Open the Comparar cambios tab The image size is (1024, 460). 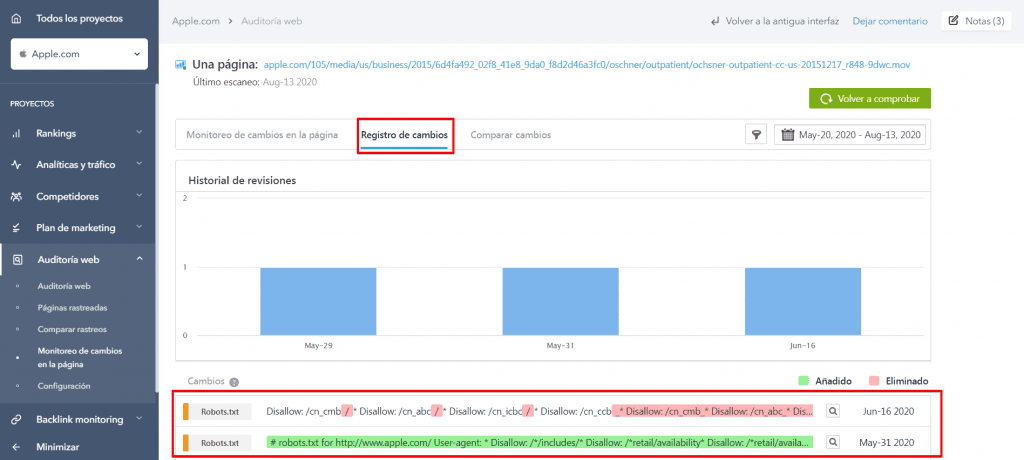pos(511,135)
